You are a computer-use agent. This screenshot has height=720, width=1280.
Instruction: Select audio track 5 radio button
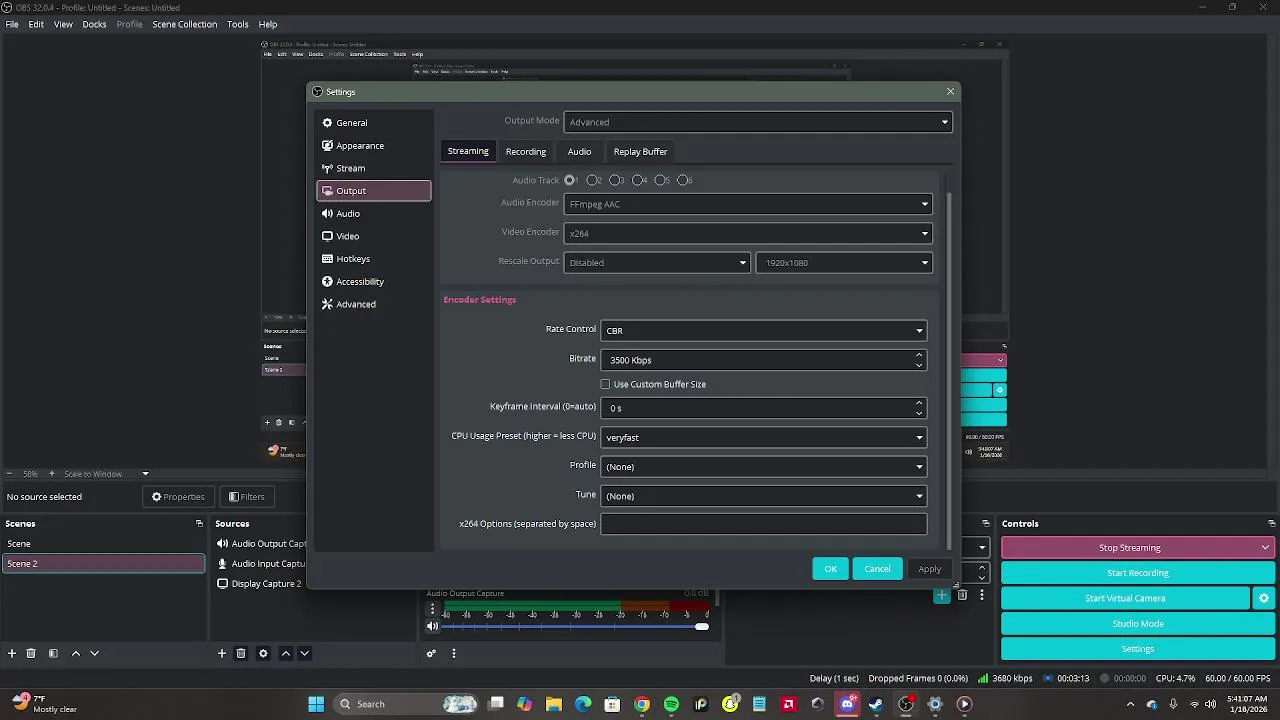pyautogui.click(x=660, y=180)
